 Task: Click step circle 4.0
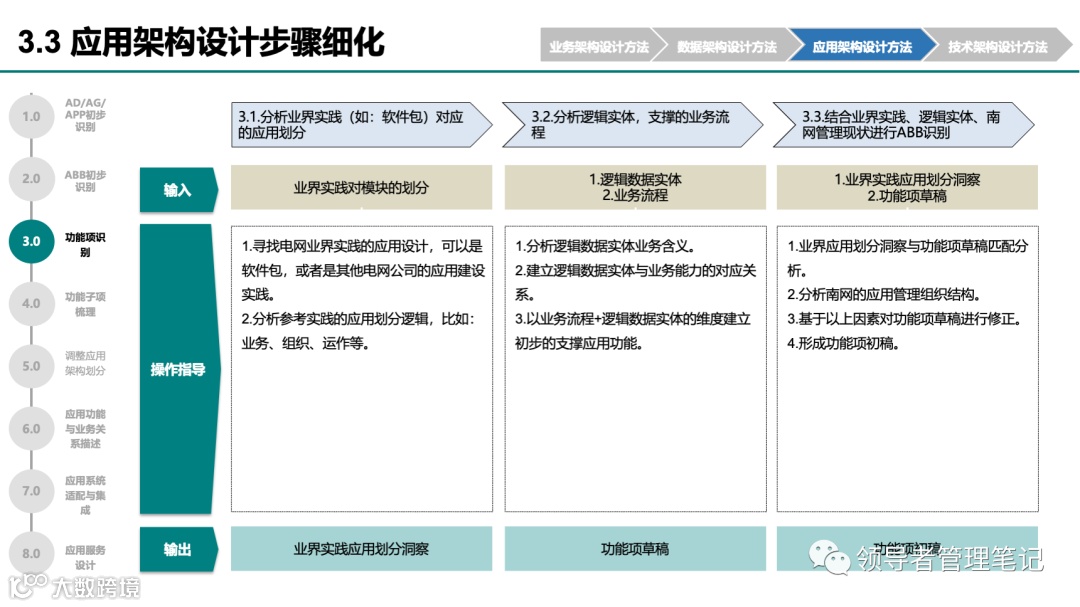31,303
